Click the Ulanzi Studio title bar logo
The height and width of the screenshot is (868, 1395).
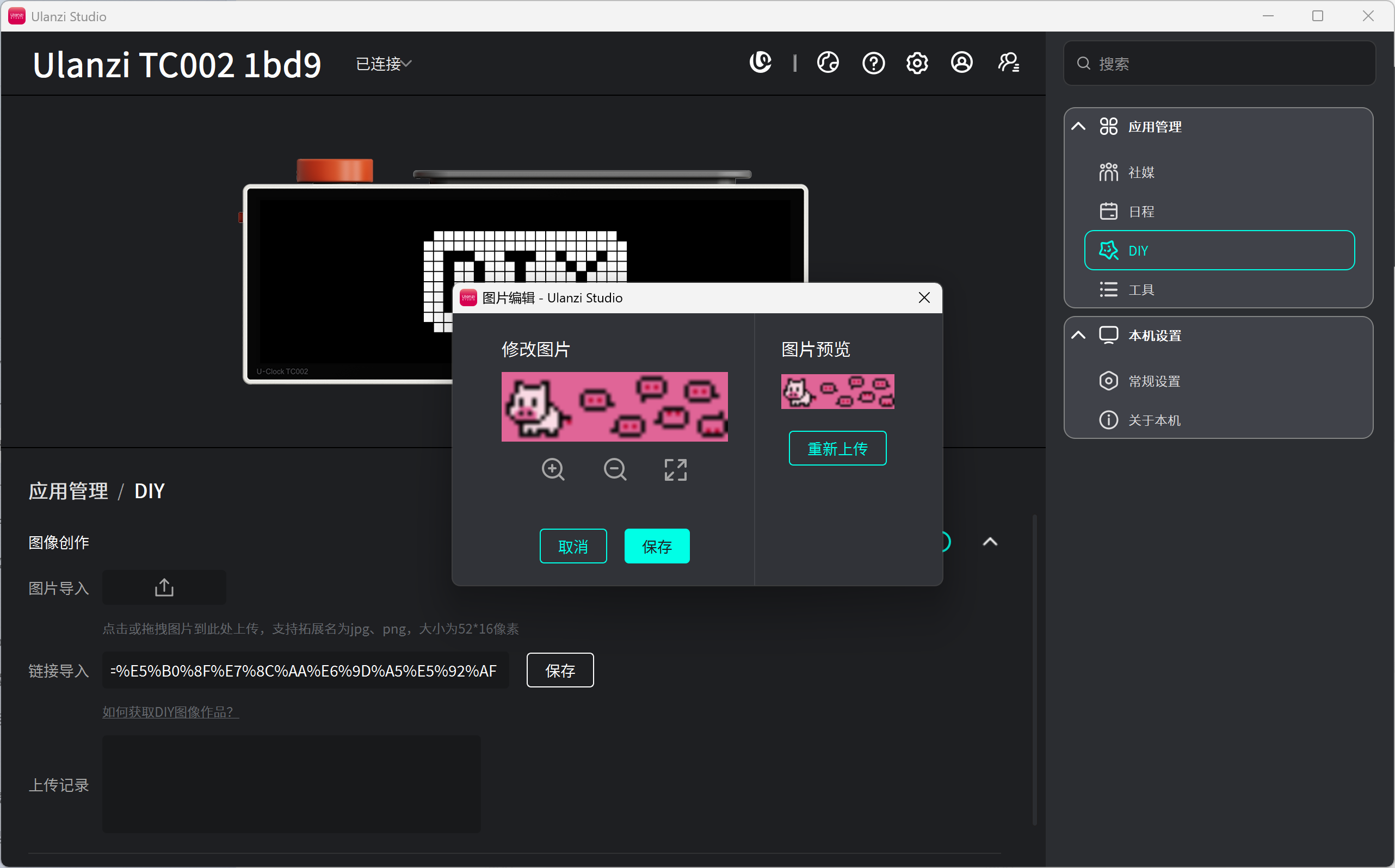17,16
